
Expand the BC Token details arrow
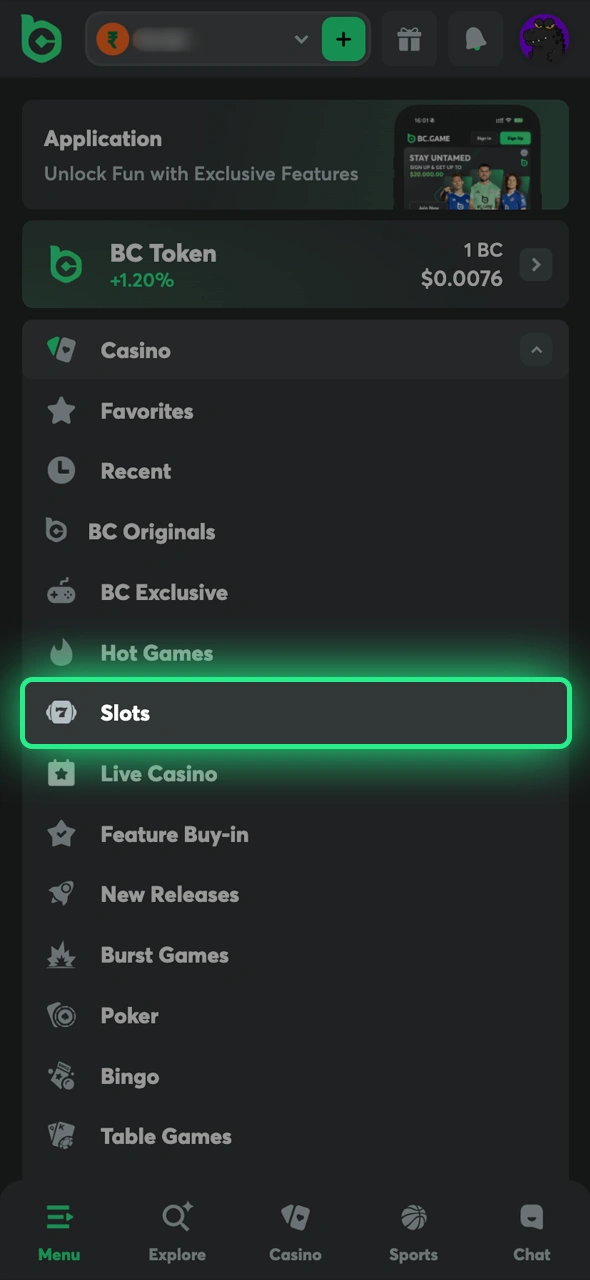tap(536, 264)
